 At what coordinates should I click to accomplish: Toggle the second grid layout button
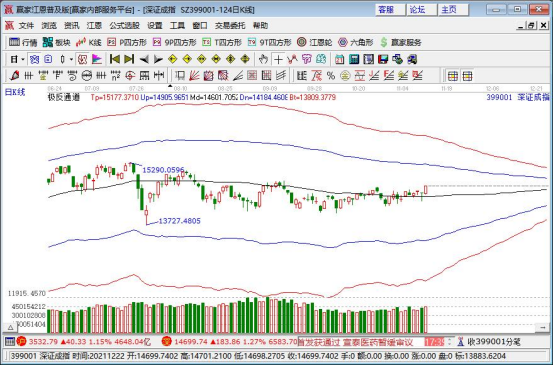467,75
